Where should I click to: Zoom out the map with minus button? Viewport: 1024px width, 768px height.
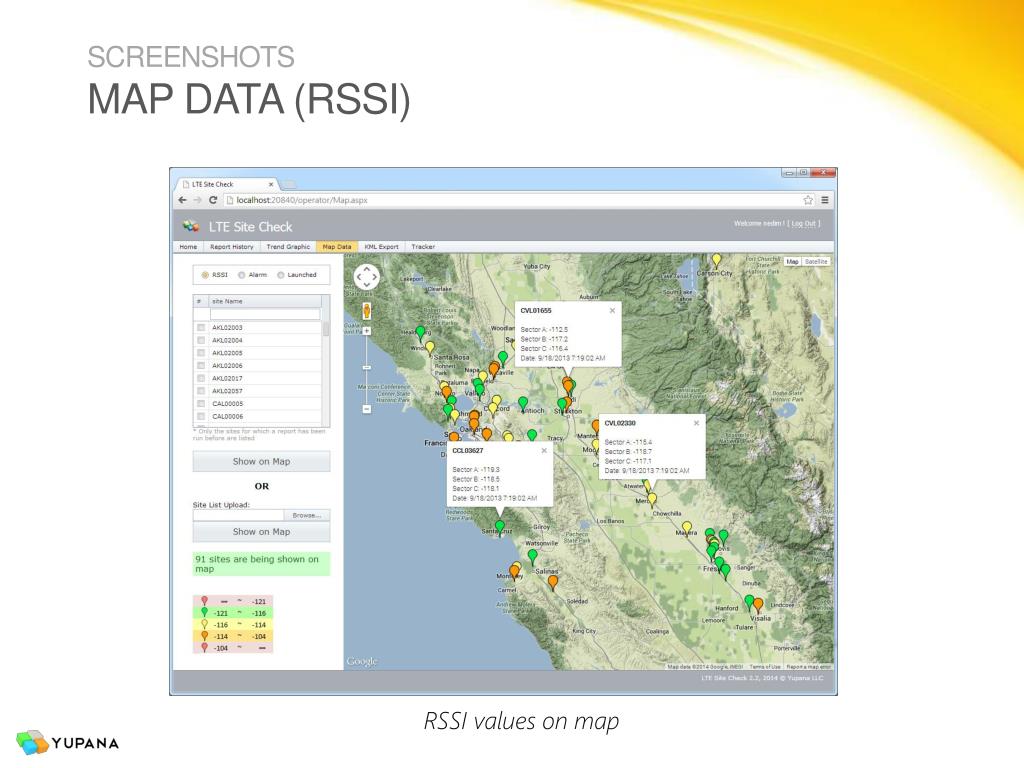pos(367,409)
